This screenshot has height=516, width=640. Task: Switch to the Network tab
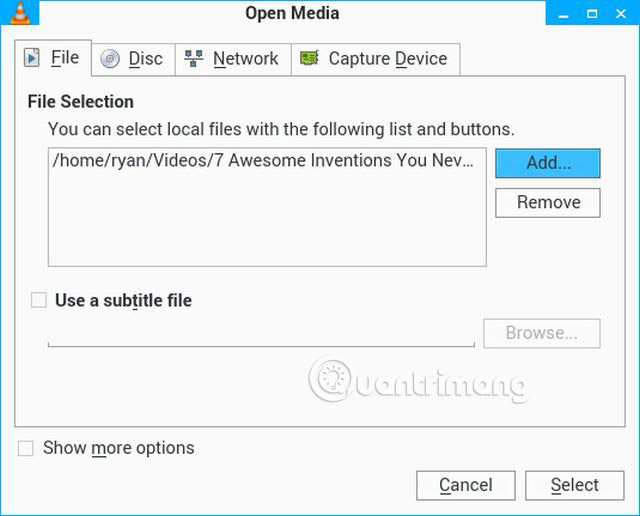[232, 59]
